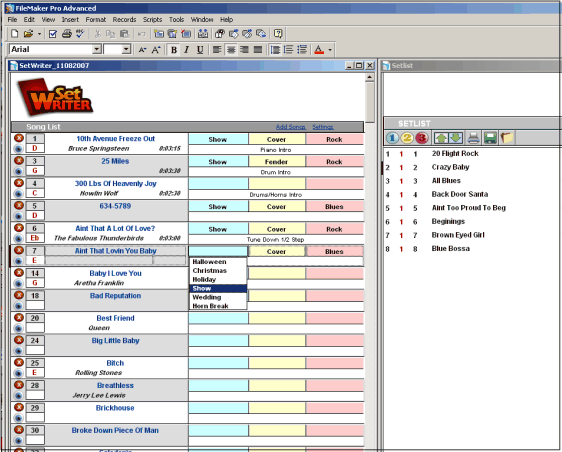
Task: Open the font size dropdown
Action: coord(126,49)
